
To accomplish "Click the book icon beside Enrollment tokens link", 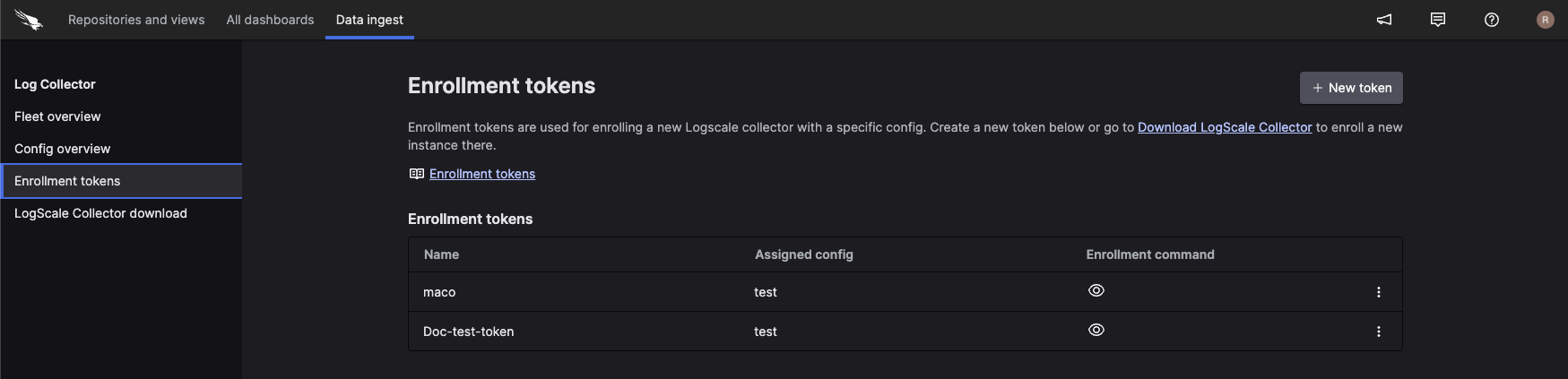I will point(416,174).
